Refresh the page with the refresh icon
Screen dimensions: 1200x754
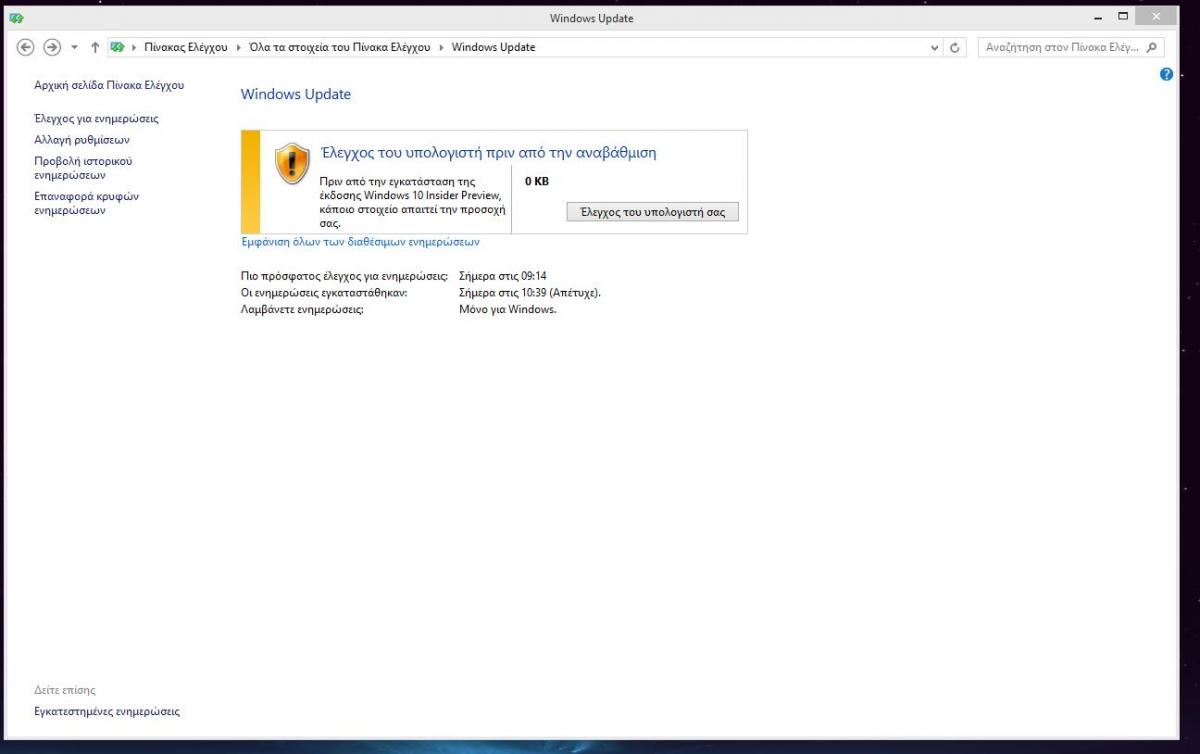click(955, 47)
